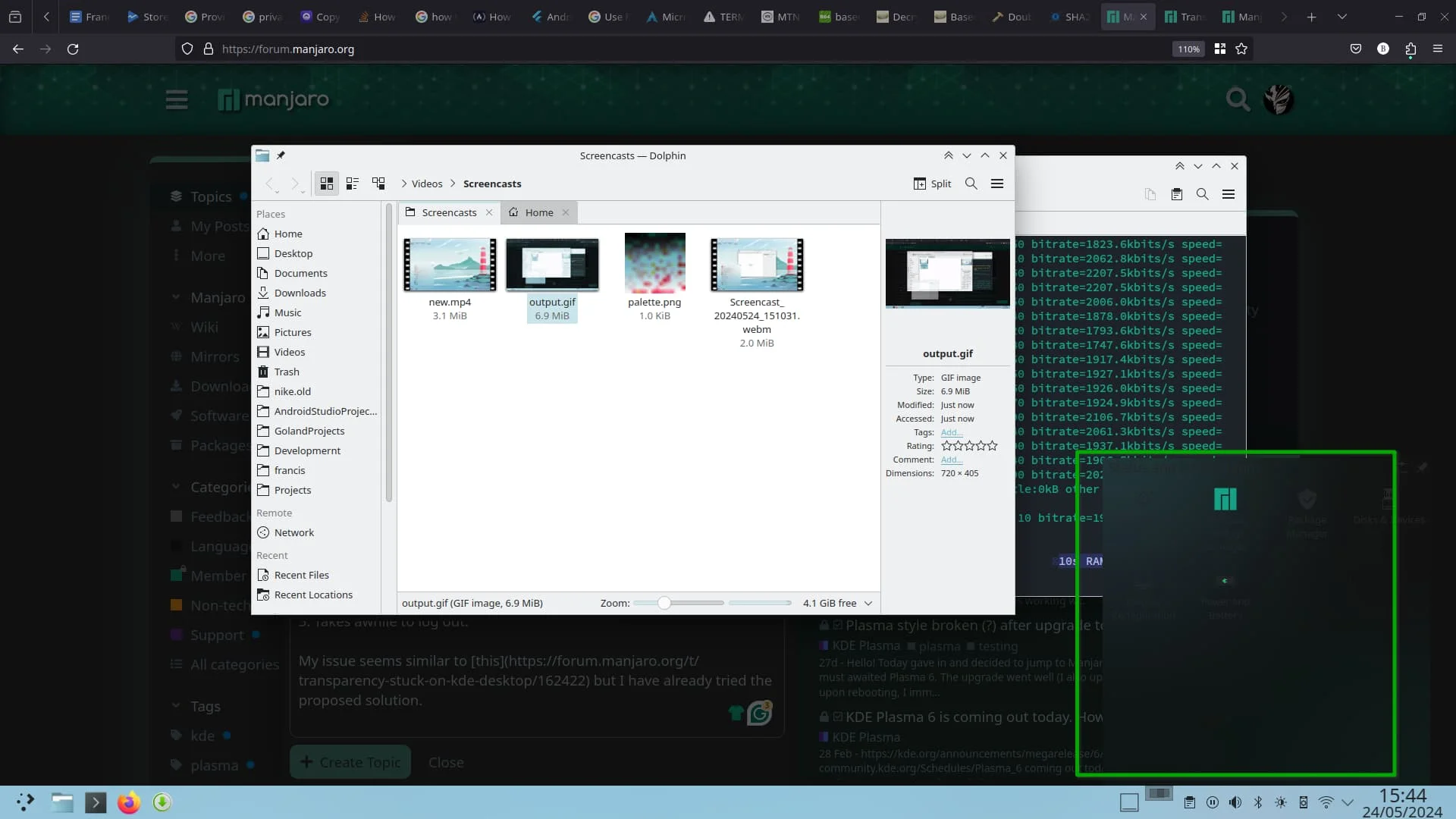Drag the Zoom slider in Dolphin statusbar
The width and height of the screenshot is (1456, 819).
(x=663, y=603)
